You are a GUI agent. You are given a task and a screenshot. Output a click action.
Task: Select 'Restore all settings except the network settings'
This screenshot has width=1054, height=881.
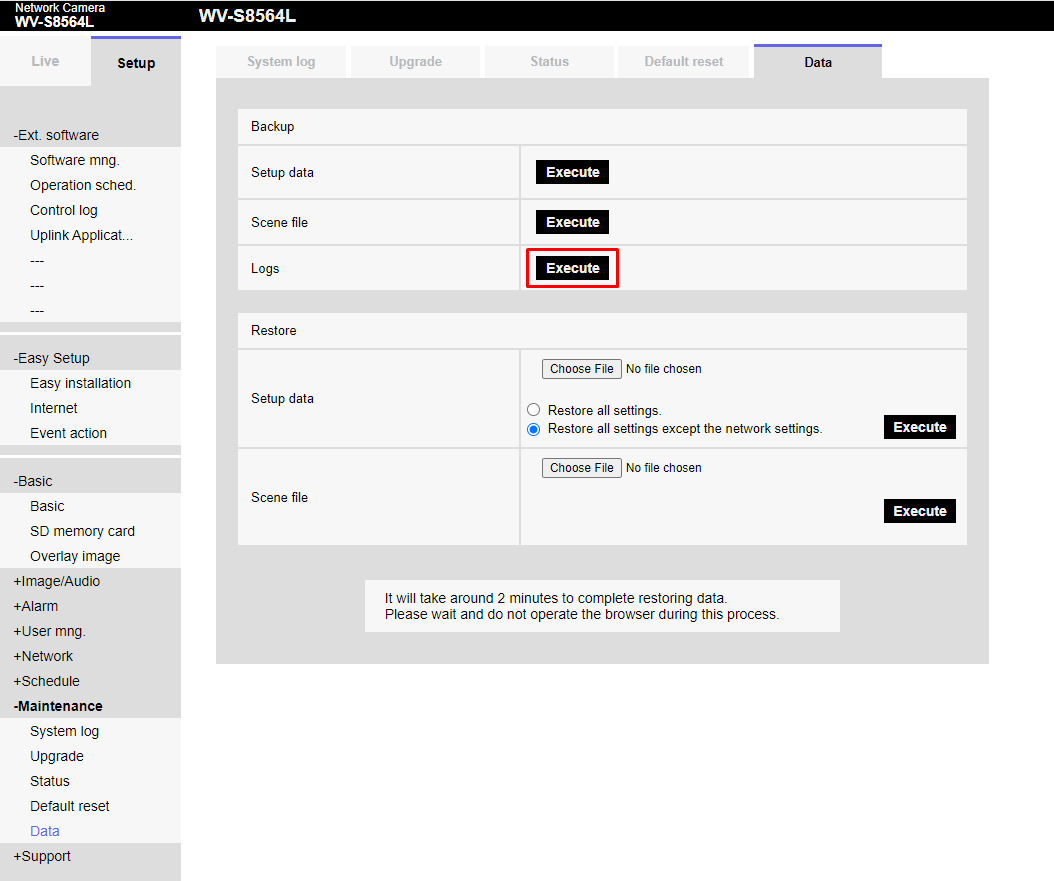pos(534,429)
